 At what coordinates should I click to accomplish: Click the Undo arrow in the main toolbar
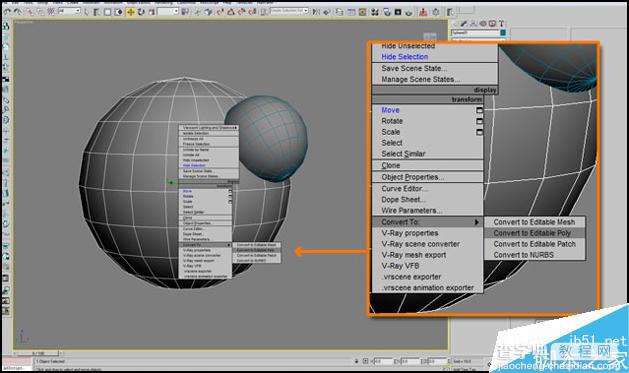7,12
